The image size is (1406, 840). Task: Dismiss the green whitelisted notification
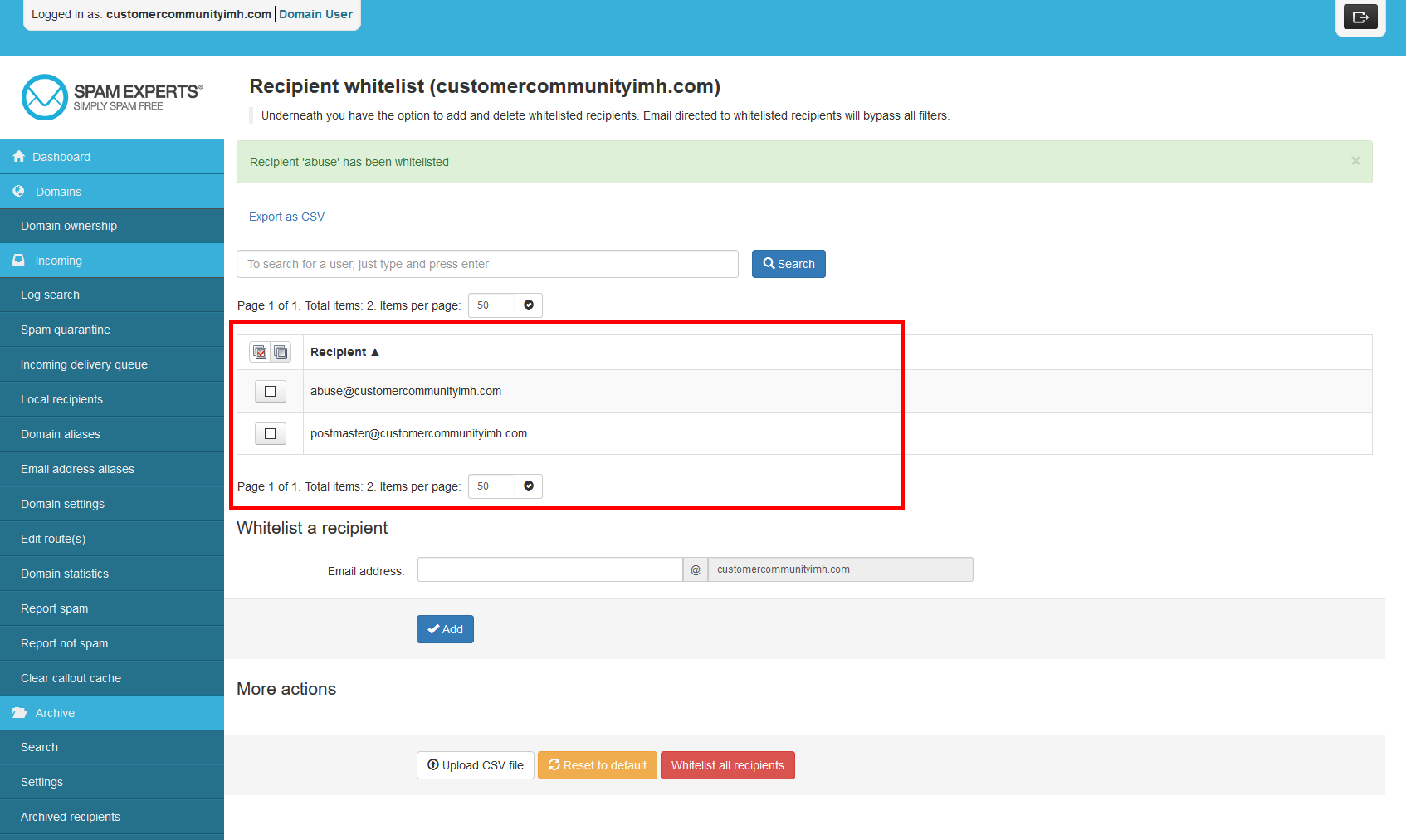tap(1355, 161)
